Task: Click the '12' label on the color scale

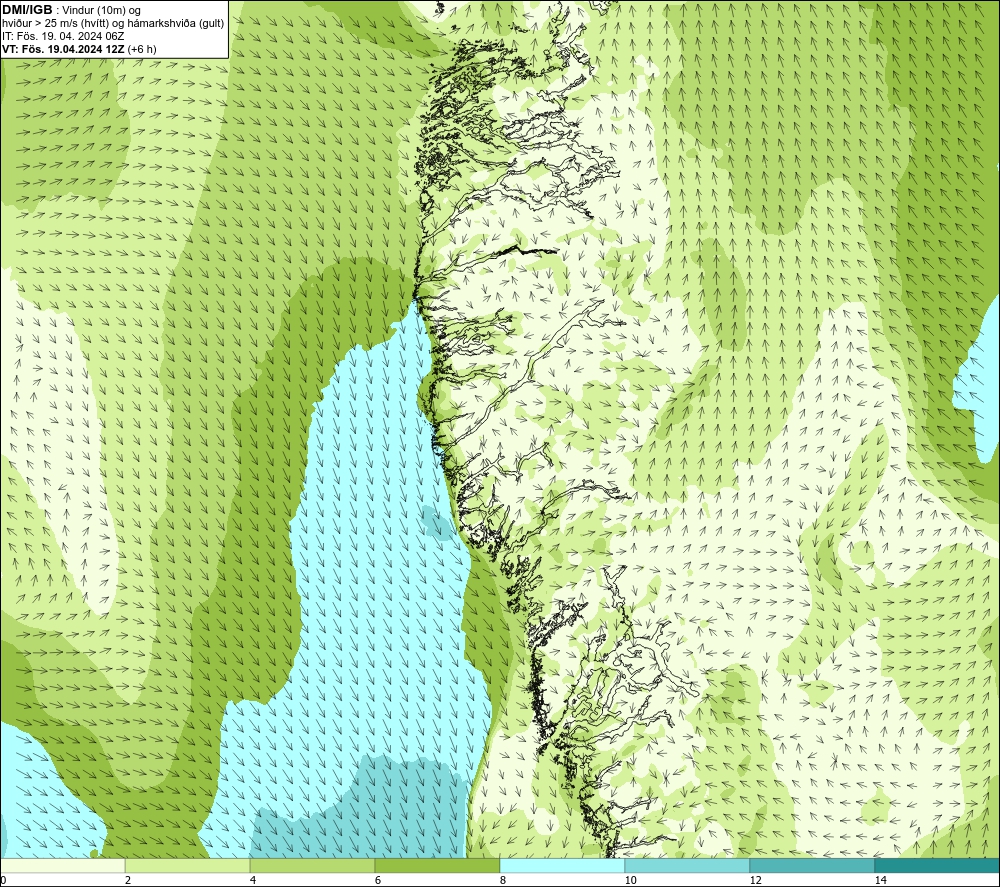Action: (756, 880)
